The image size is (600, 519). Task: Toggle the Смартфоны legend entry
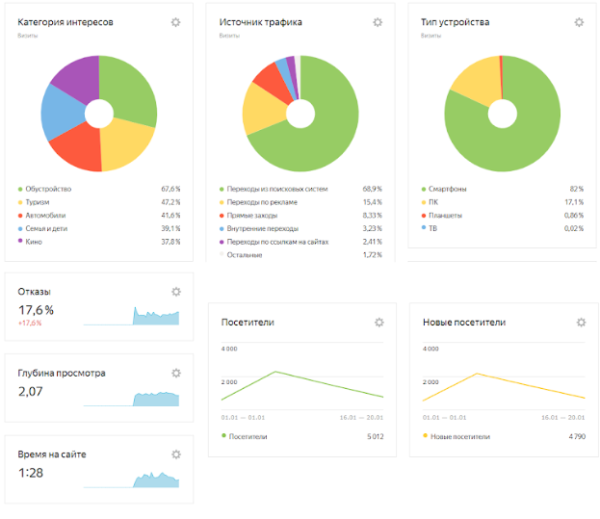tap(452, 188)
